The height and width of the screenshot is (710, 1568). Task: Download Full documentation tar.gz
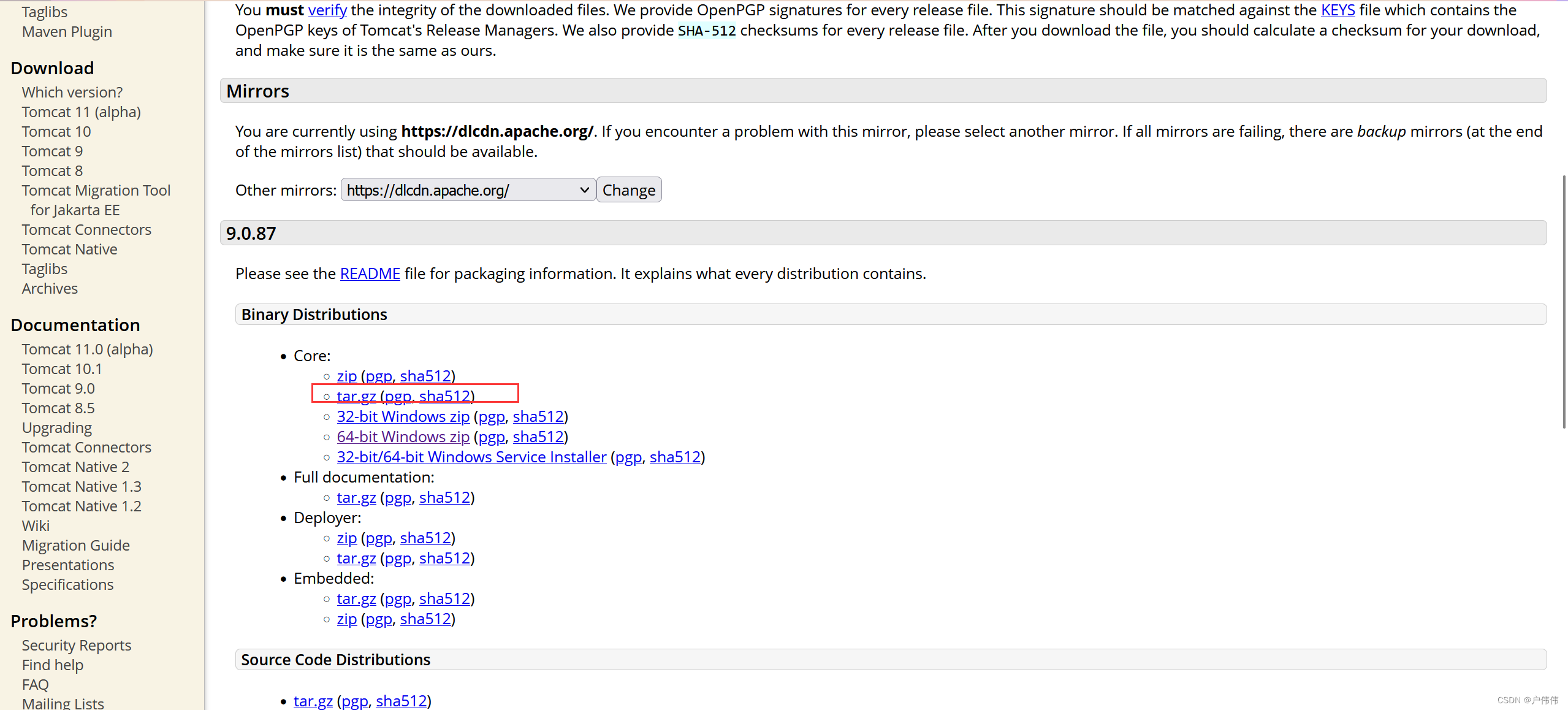pos(356,497)
